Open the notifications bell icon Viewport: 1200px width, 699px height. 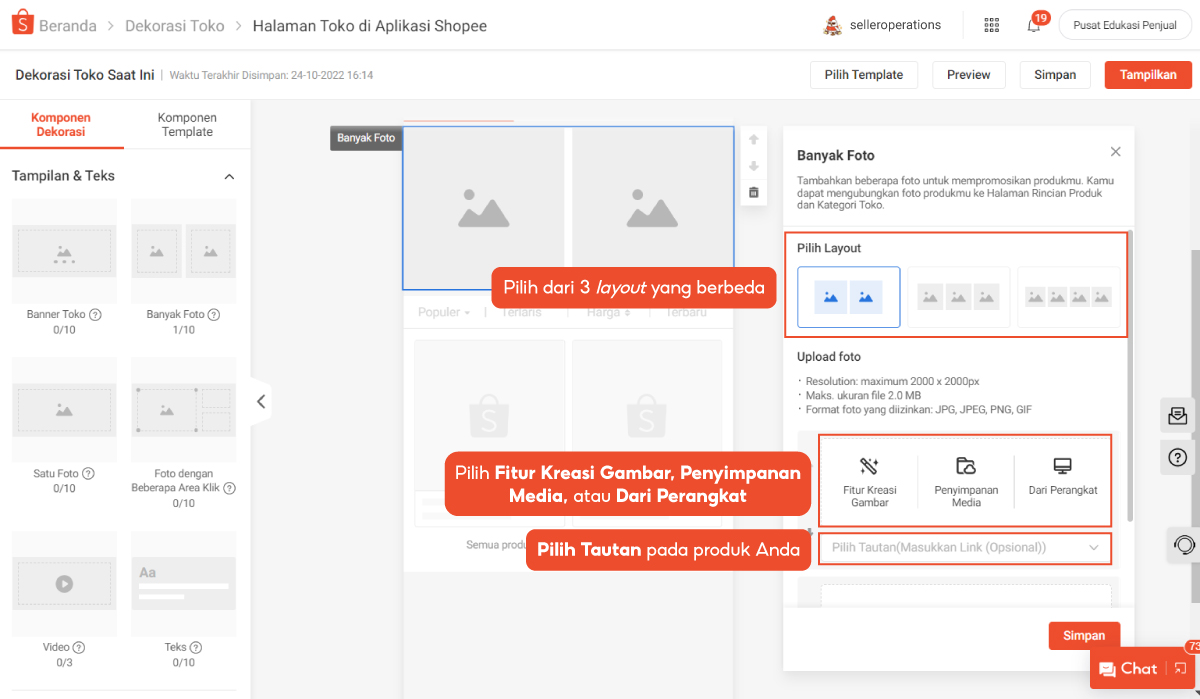pyautogui.click(x=1034, y=25)
